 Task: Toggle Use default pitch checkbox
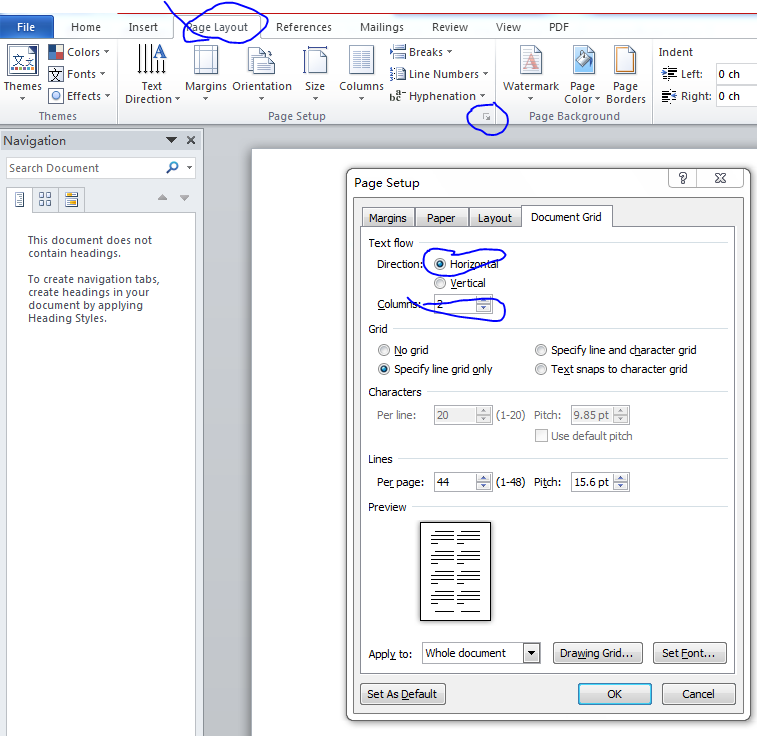click(x=541, y=436)
